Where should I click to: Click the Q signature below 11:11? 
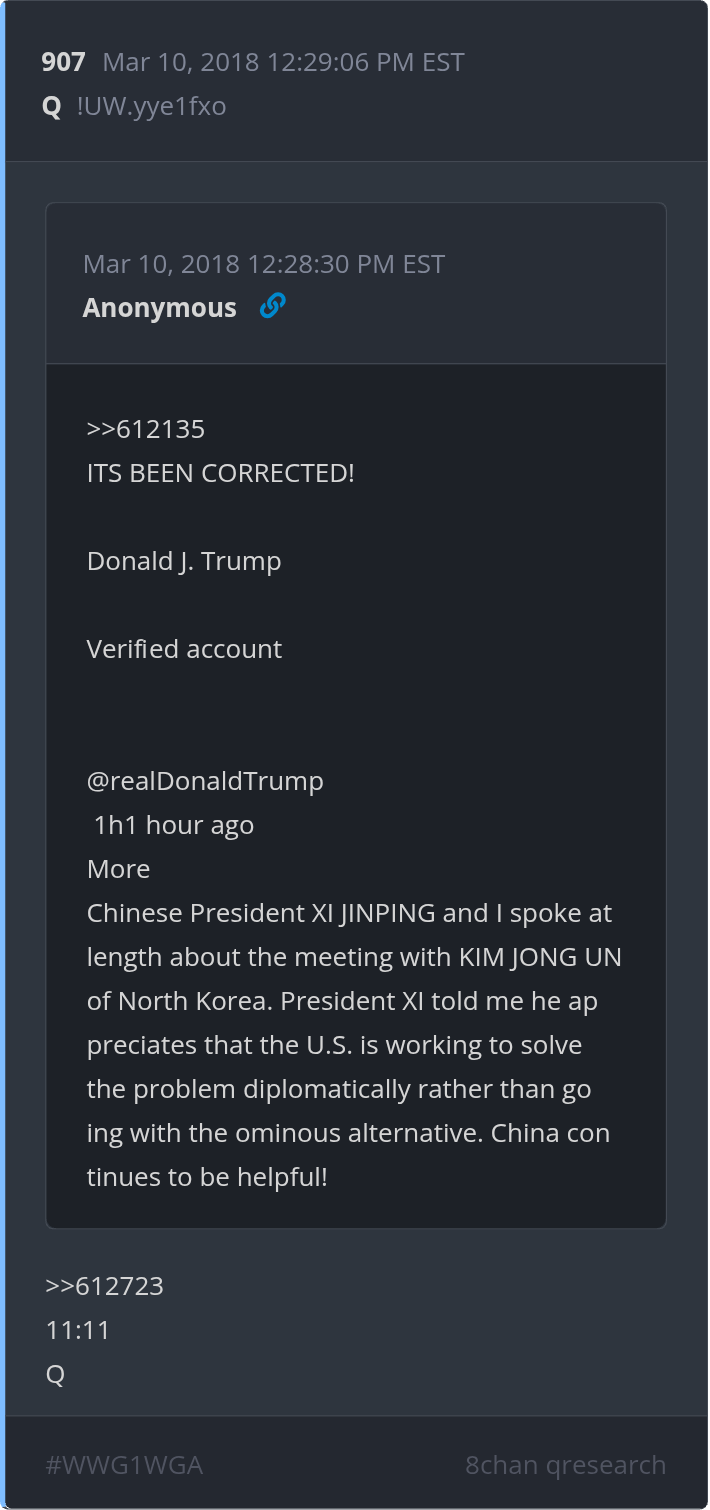pyautogui.click(x=55, y=1374)
